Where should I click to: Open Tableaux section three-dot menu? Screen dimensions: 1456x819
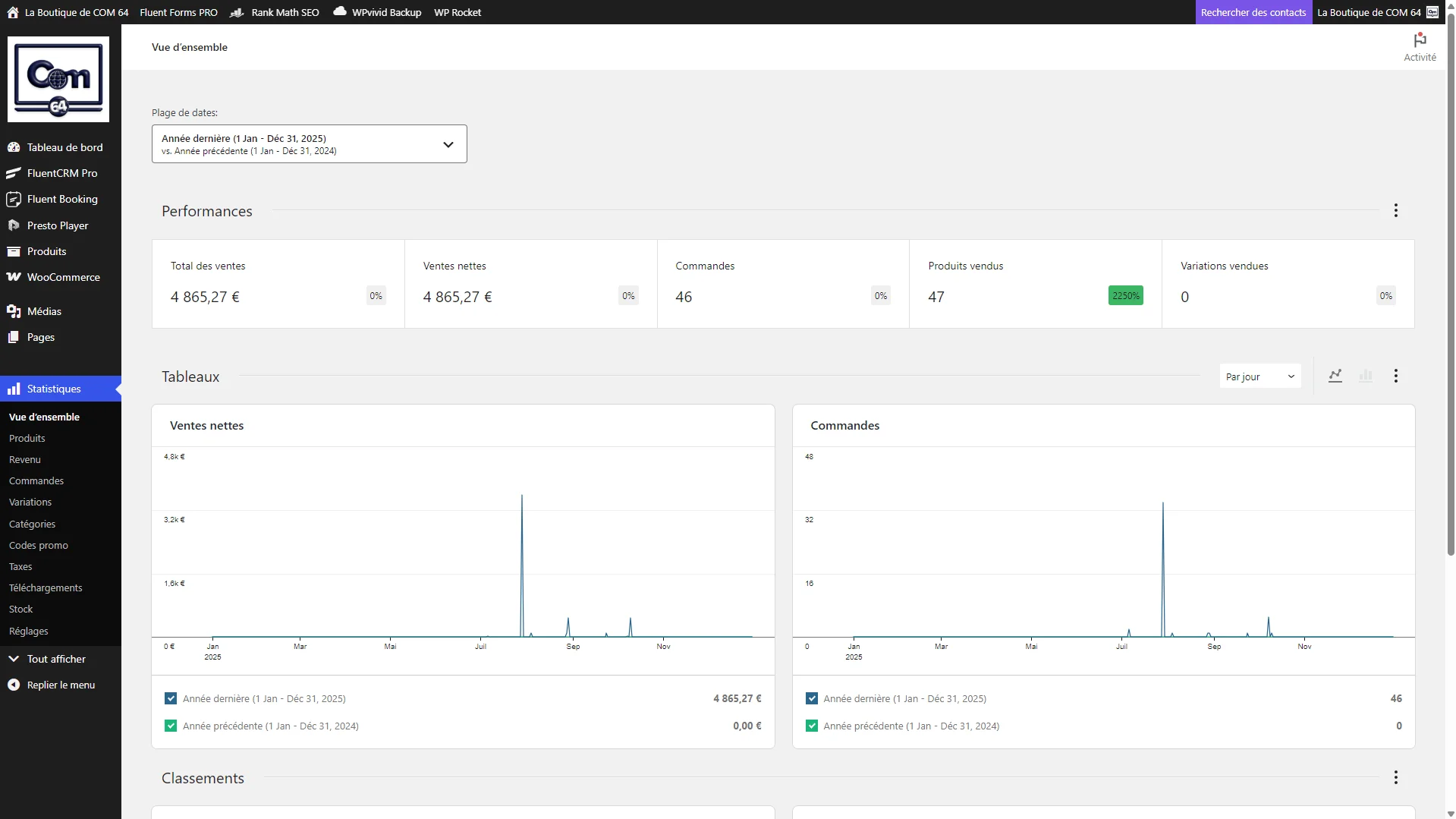pos(1395,376)
